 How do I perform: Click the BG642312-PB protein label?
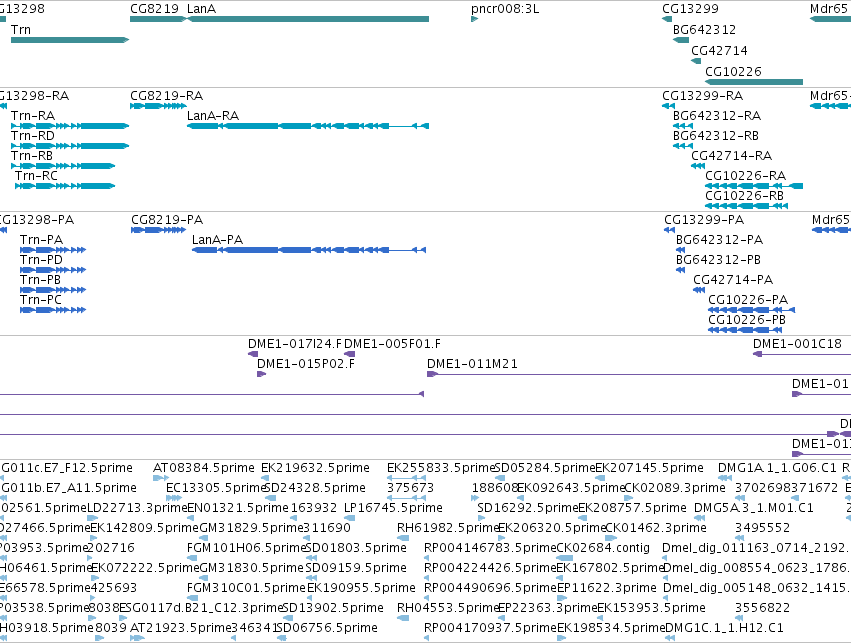click(x=719, y=260)
